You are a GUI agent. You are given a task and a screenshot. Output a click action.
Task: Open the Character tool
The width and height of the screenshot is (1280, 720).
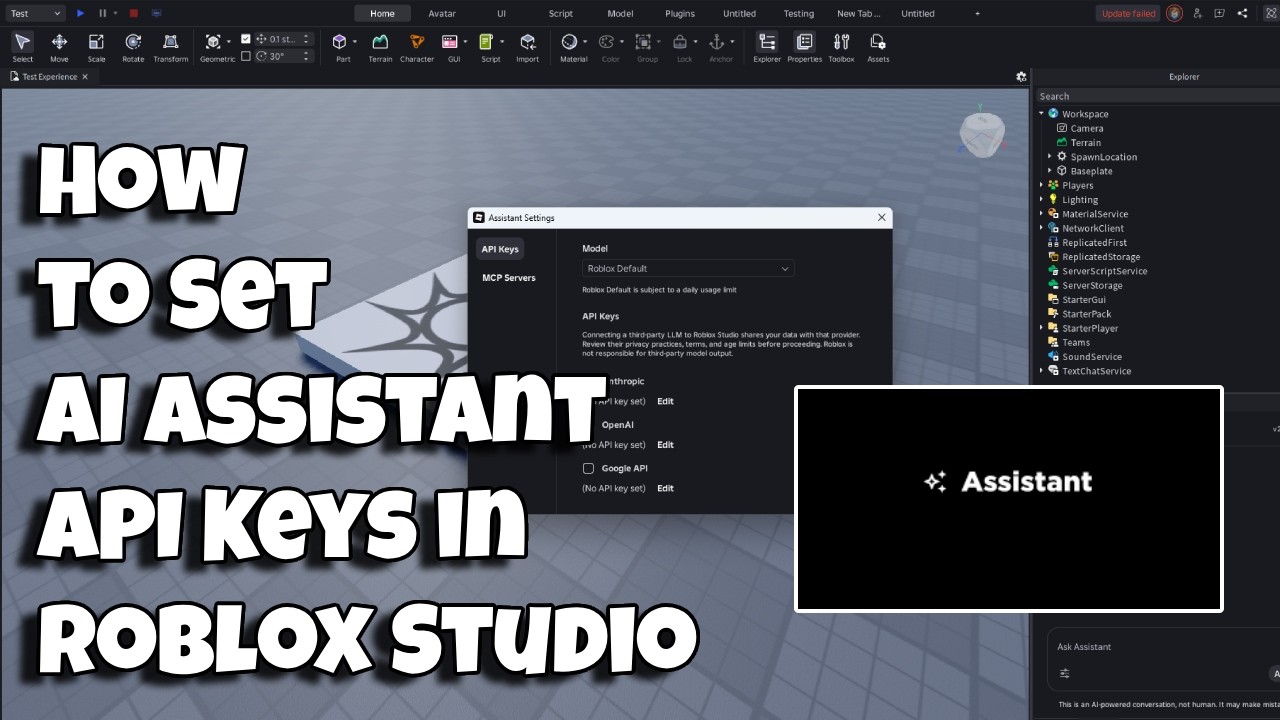click(x=417, y=46)
